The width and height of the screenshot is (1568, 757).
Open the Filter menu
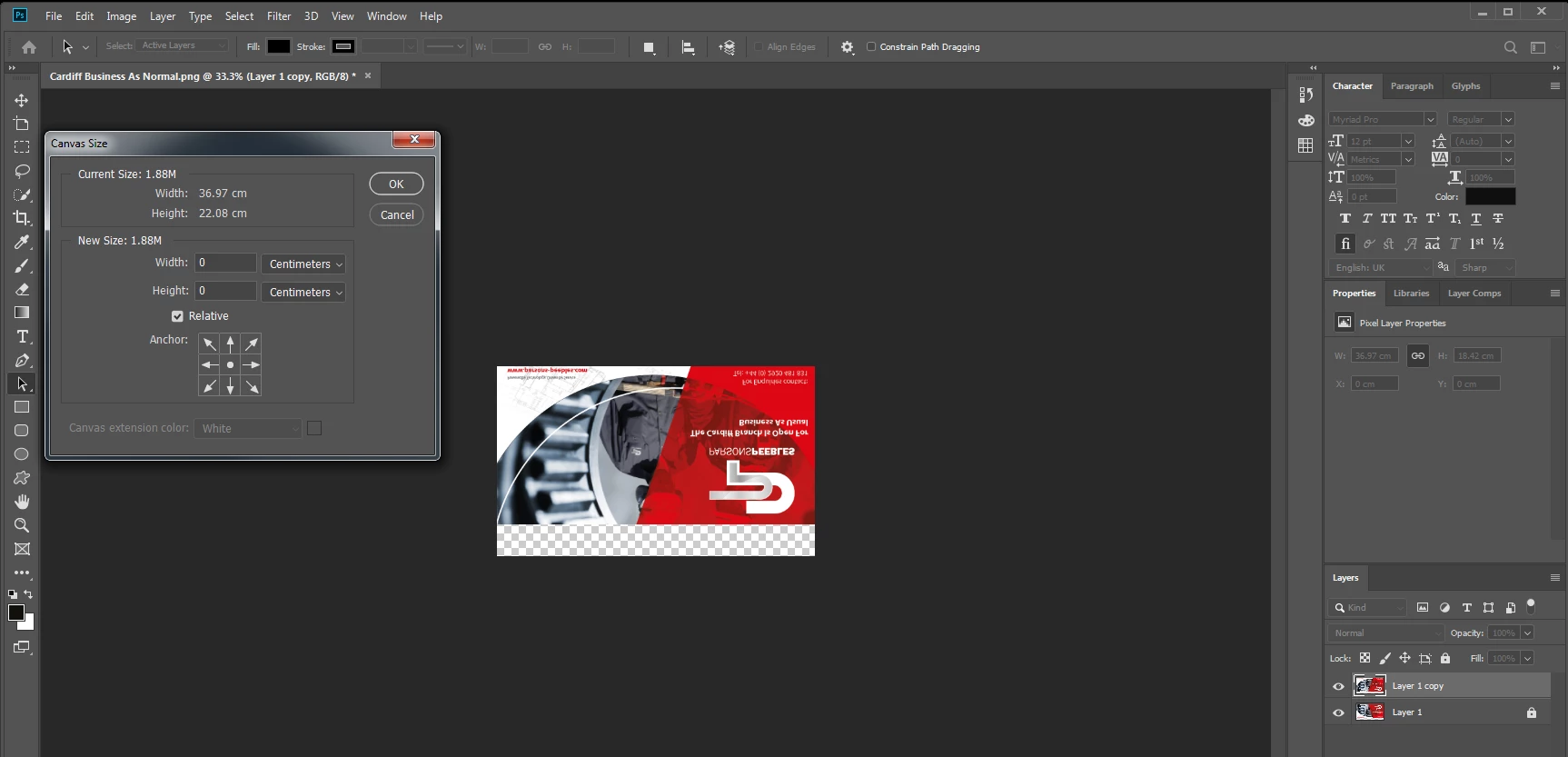pos(279,16)
